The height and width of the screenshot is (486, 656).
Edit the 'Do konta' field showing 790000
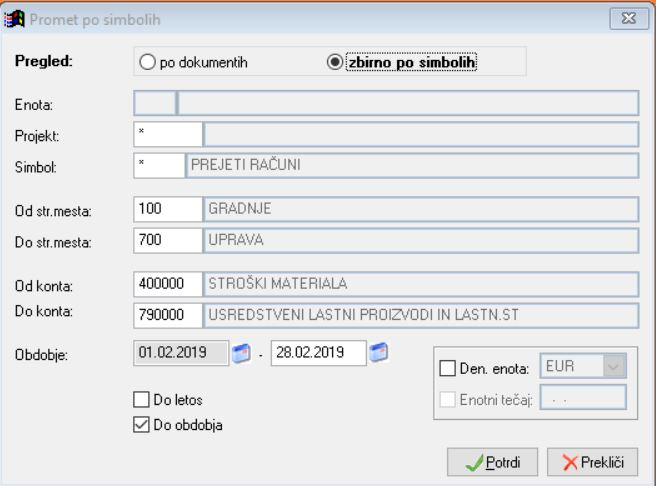[x=168, y=315]
